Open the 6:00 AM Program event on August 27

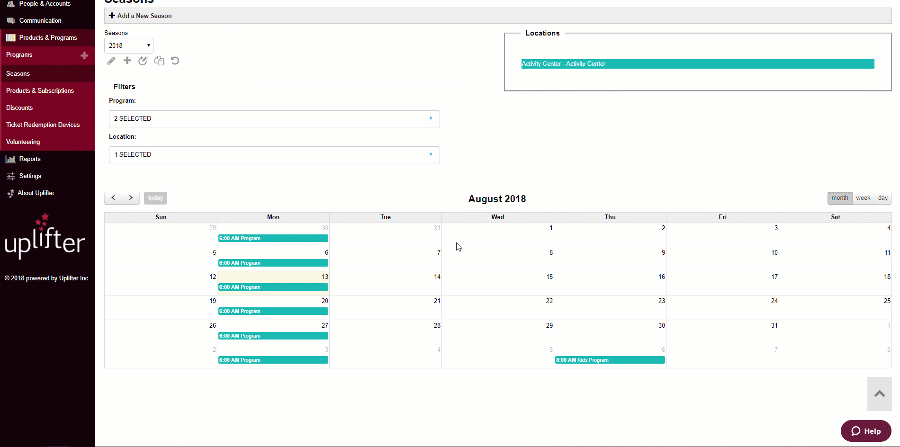coord(273,336)
